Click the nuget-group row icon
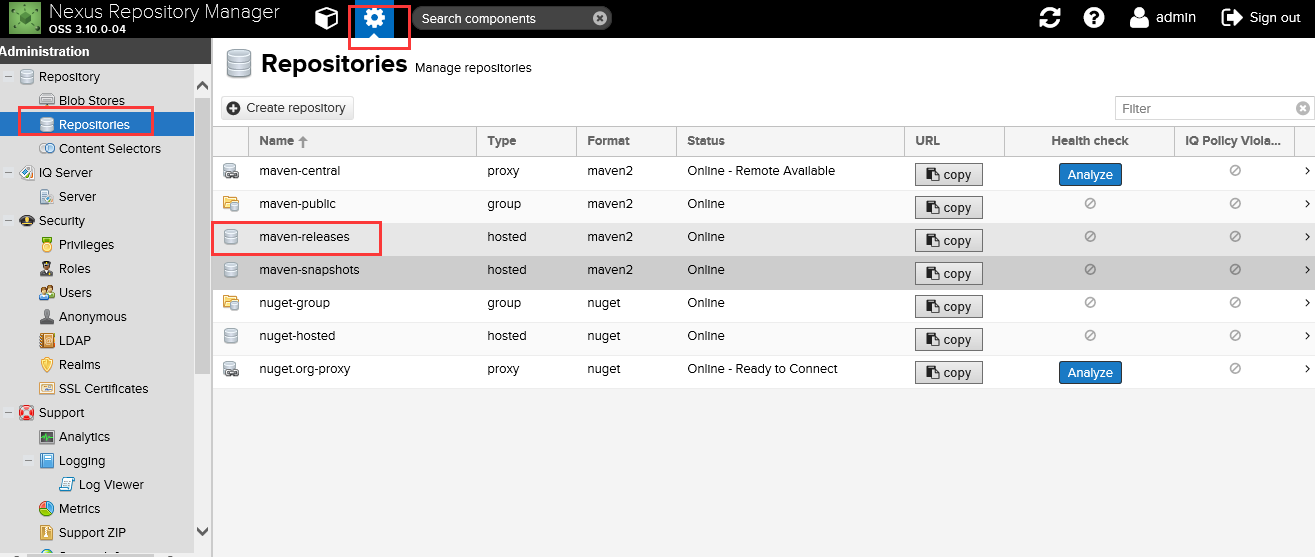 pos(231,303)
